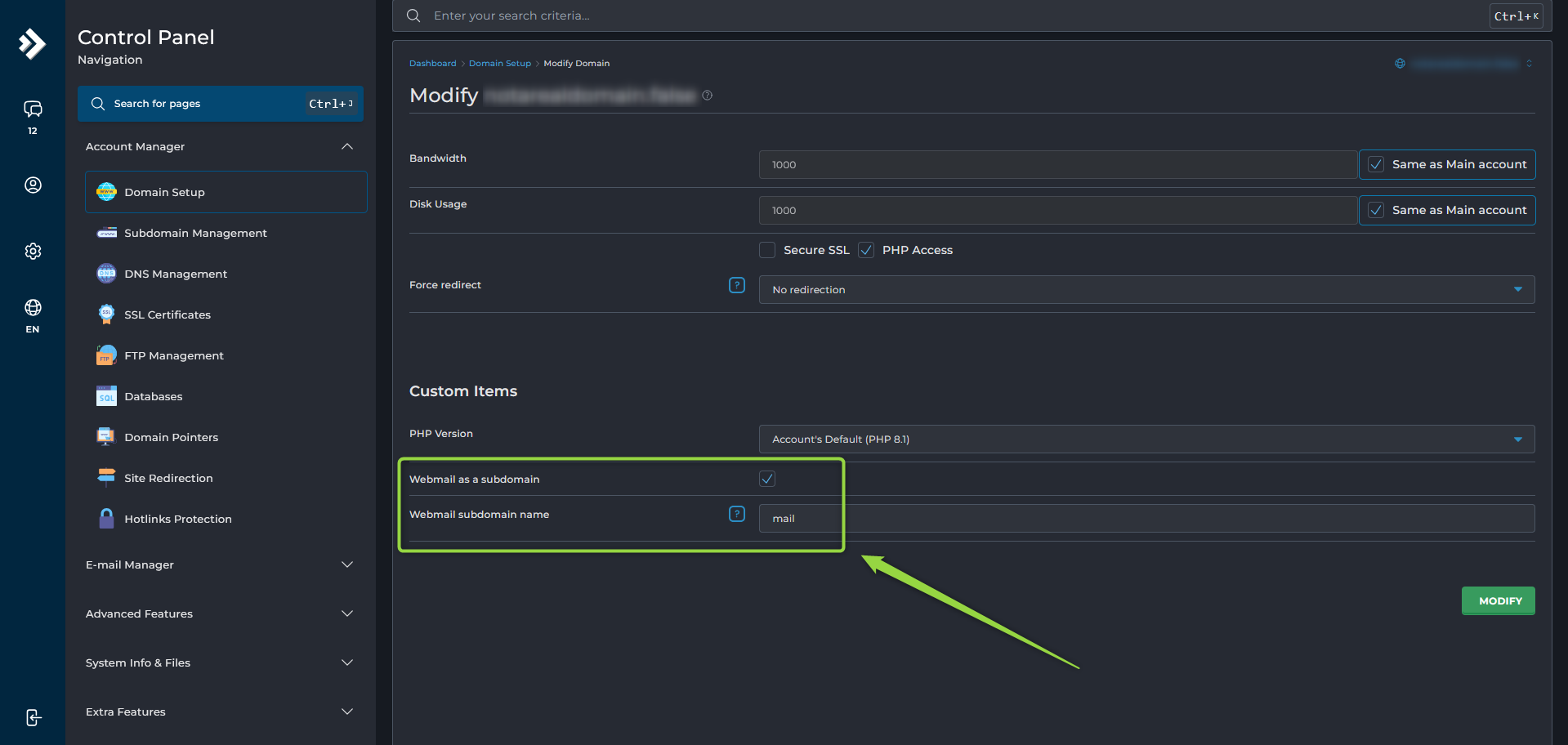Click the green MODIFY button
1568x745 pixels.
1498,600
